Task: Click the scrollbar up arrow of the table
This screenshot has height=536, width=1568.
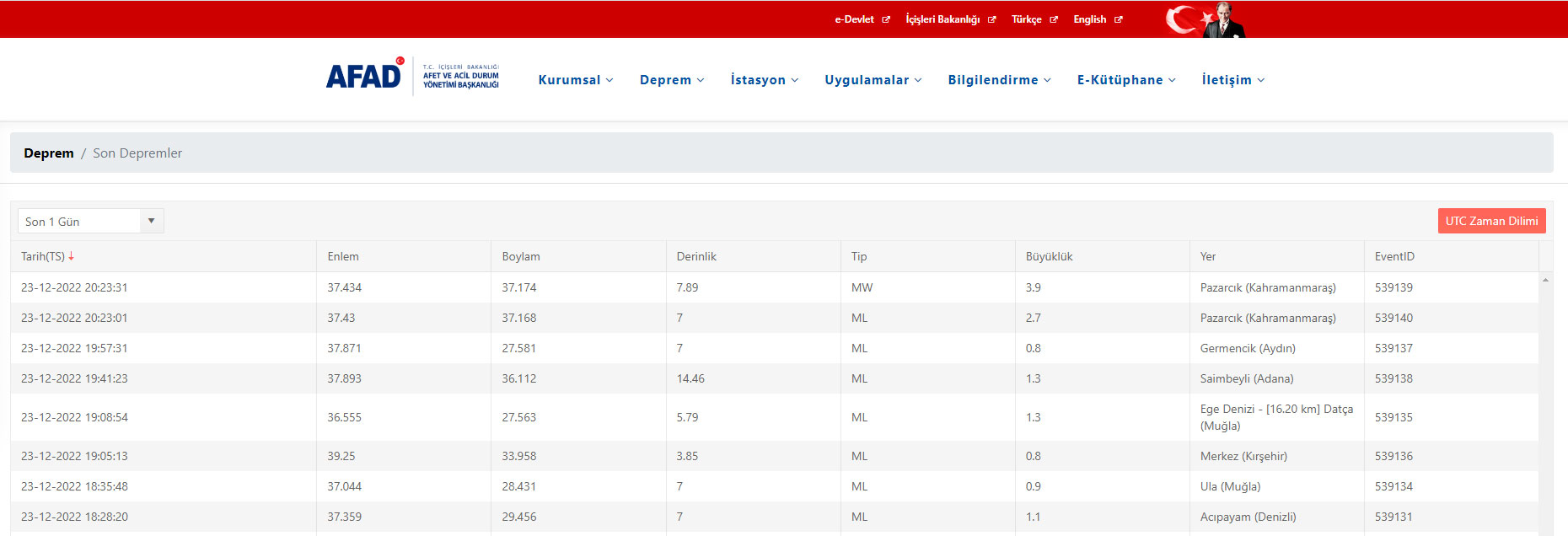Action: click(1545, 280)
